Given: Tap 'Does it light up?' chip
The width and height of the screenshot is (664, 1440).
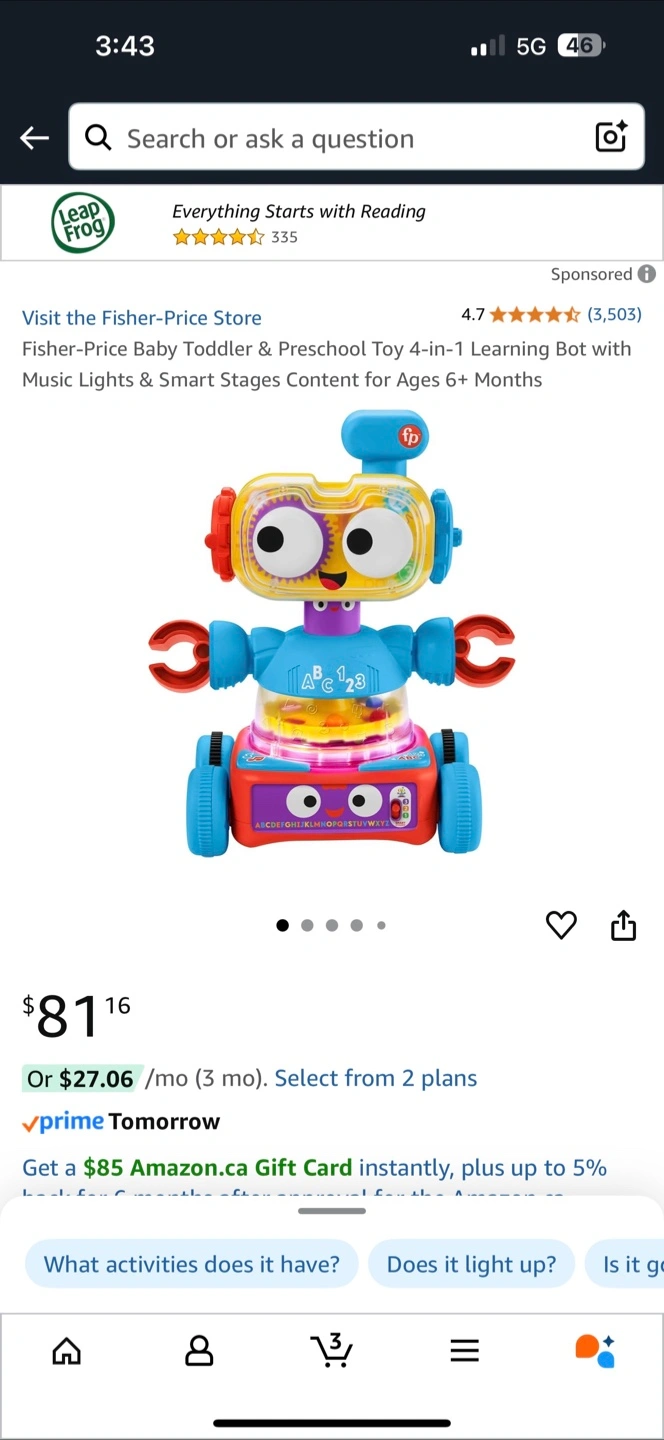Looking at the screenshot, I should [x=471, y=1264].
